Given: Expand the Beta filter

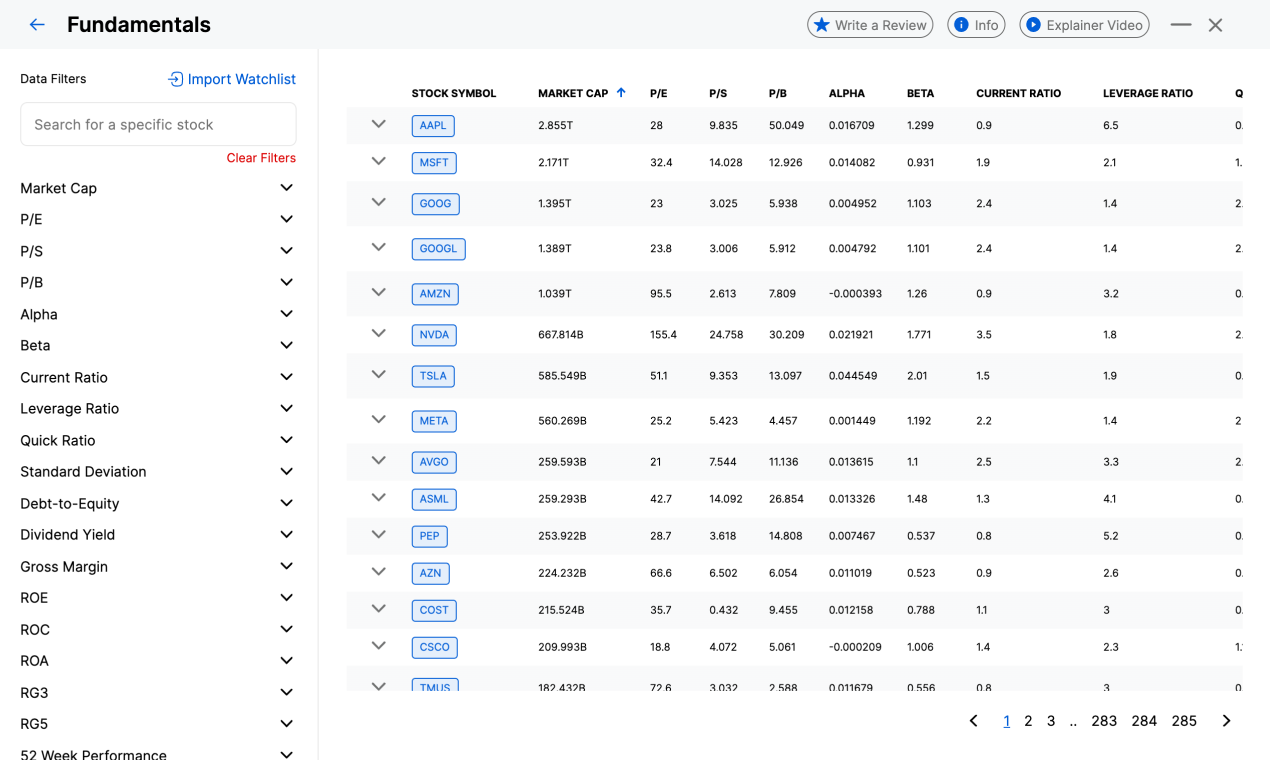Looking at the screenshot, I should point(158,345).
